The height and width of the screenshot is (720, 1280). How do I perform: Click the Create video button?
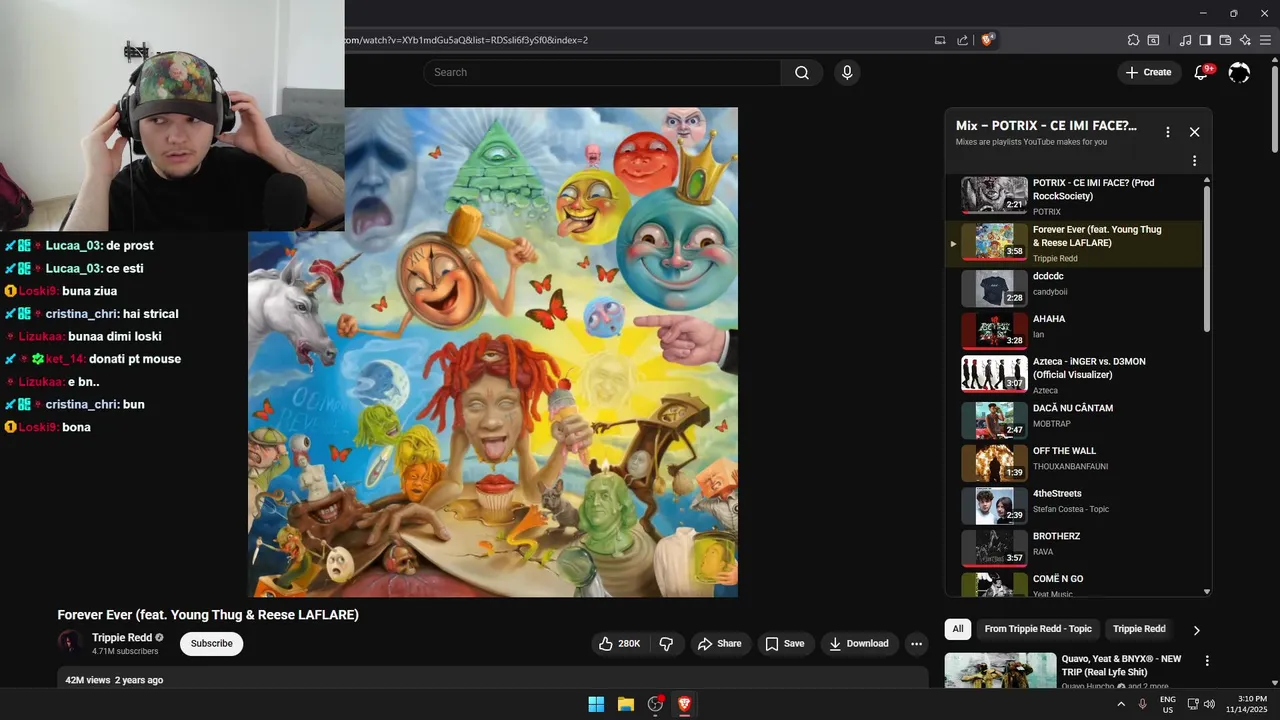coord(1148,72)
